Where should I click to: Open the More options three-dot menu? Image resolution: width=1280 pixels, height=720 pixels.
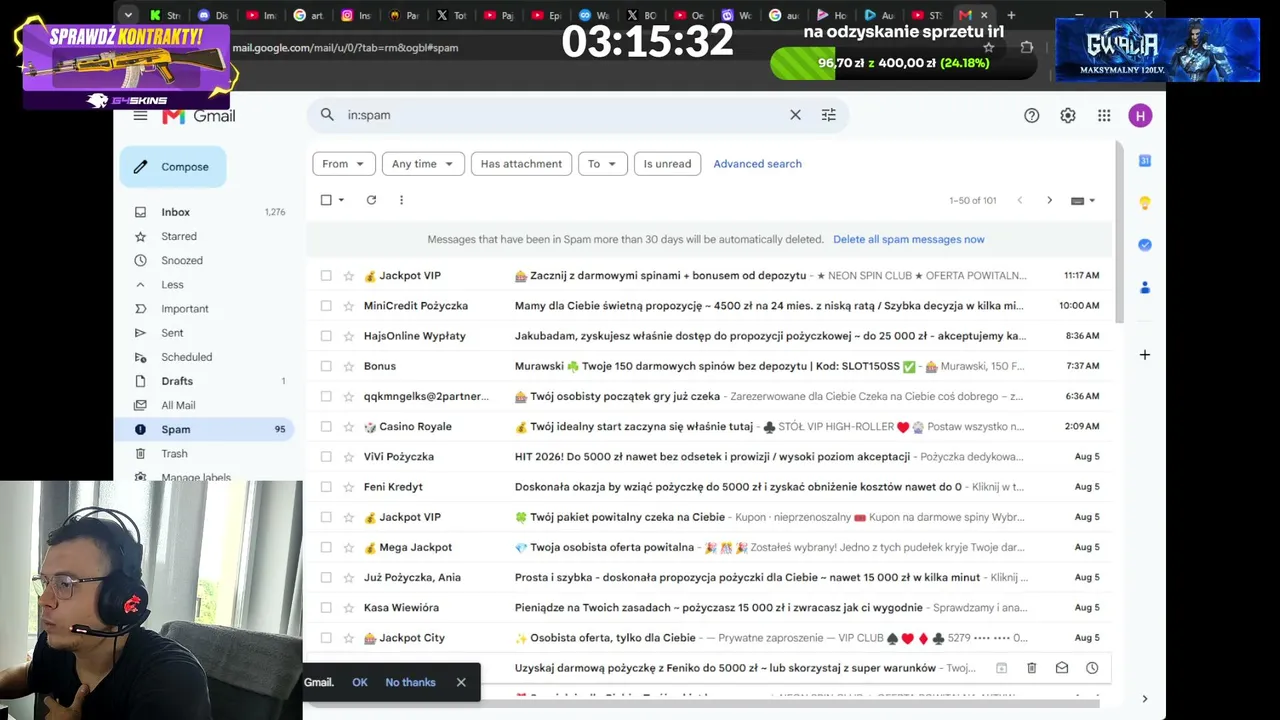tap(401, 200)
